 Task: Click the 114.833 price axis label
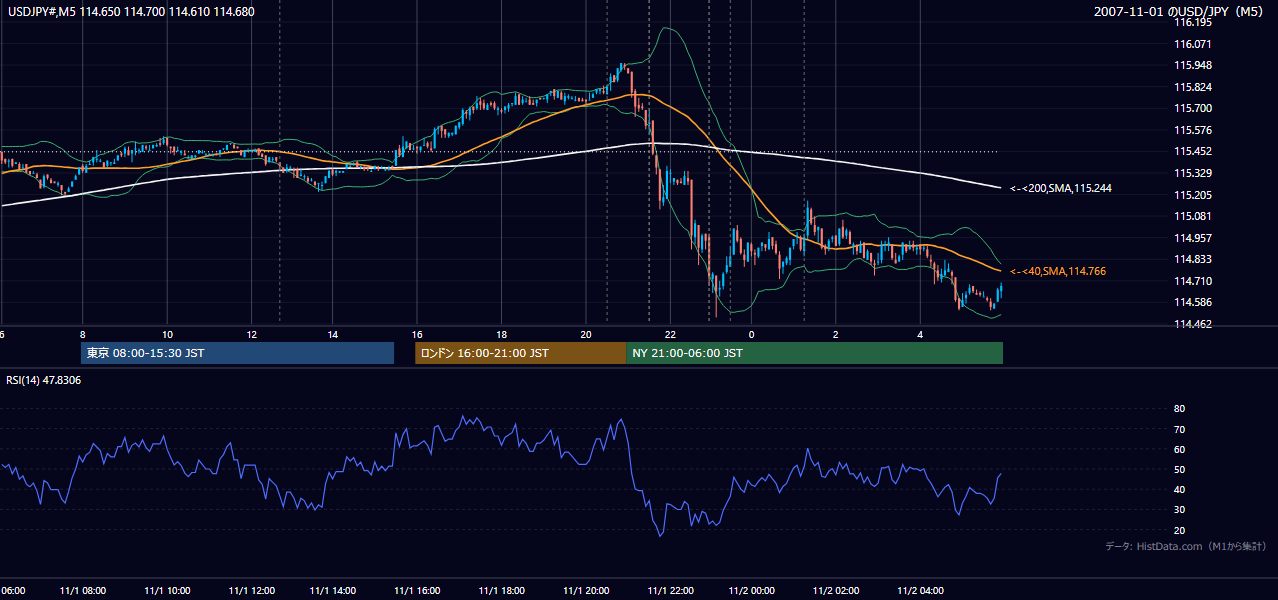[x=1193, y=259]
